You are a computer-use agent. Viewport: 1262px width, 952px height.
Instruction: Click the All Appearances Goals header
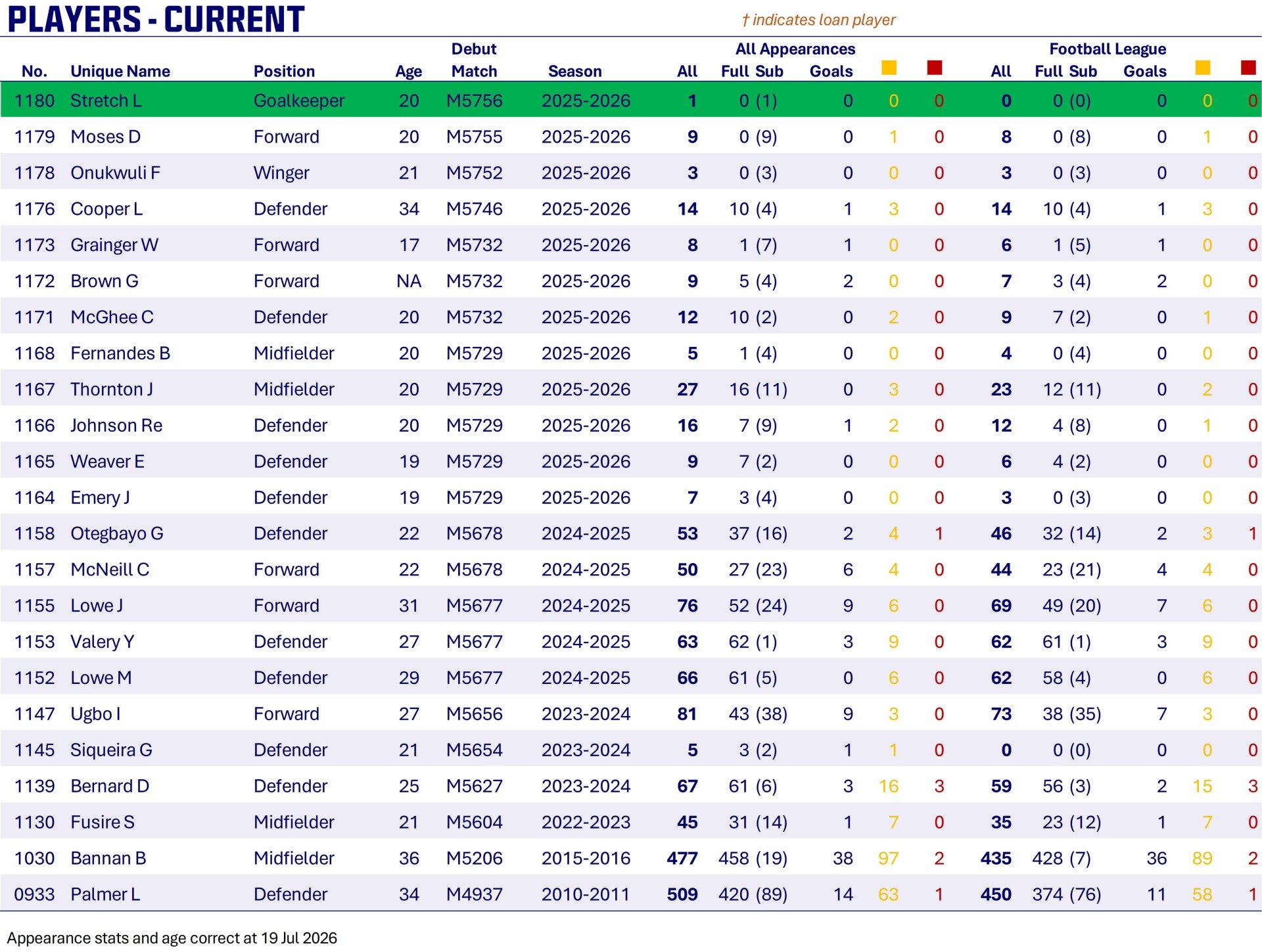(831, 71)
